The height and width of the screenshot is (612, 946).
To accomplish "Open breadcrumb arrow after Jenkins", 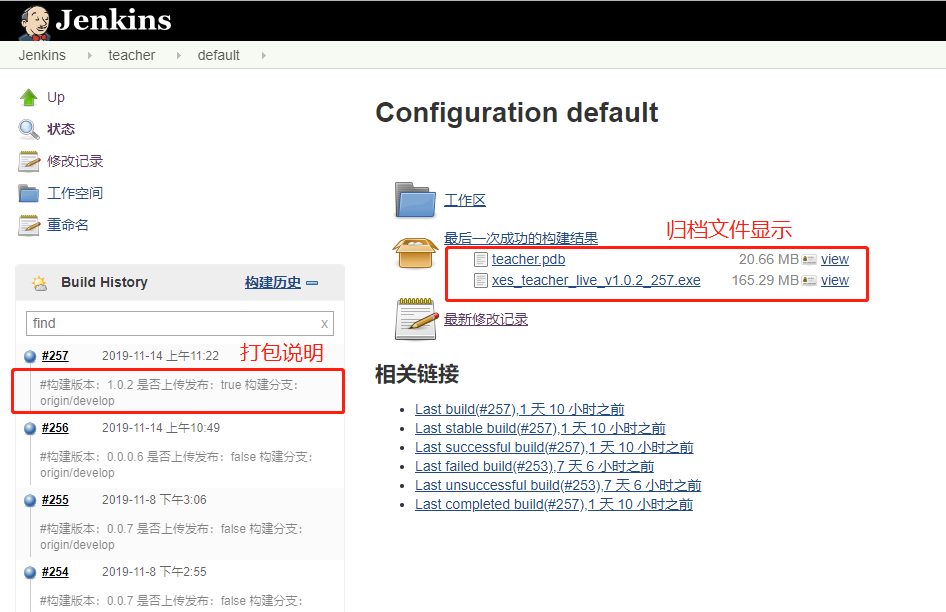I will coord(89,56).
